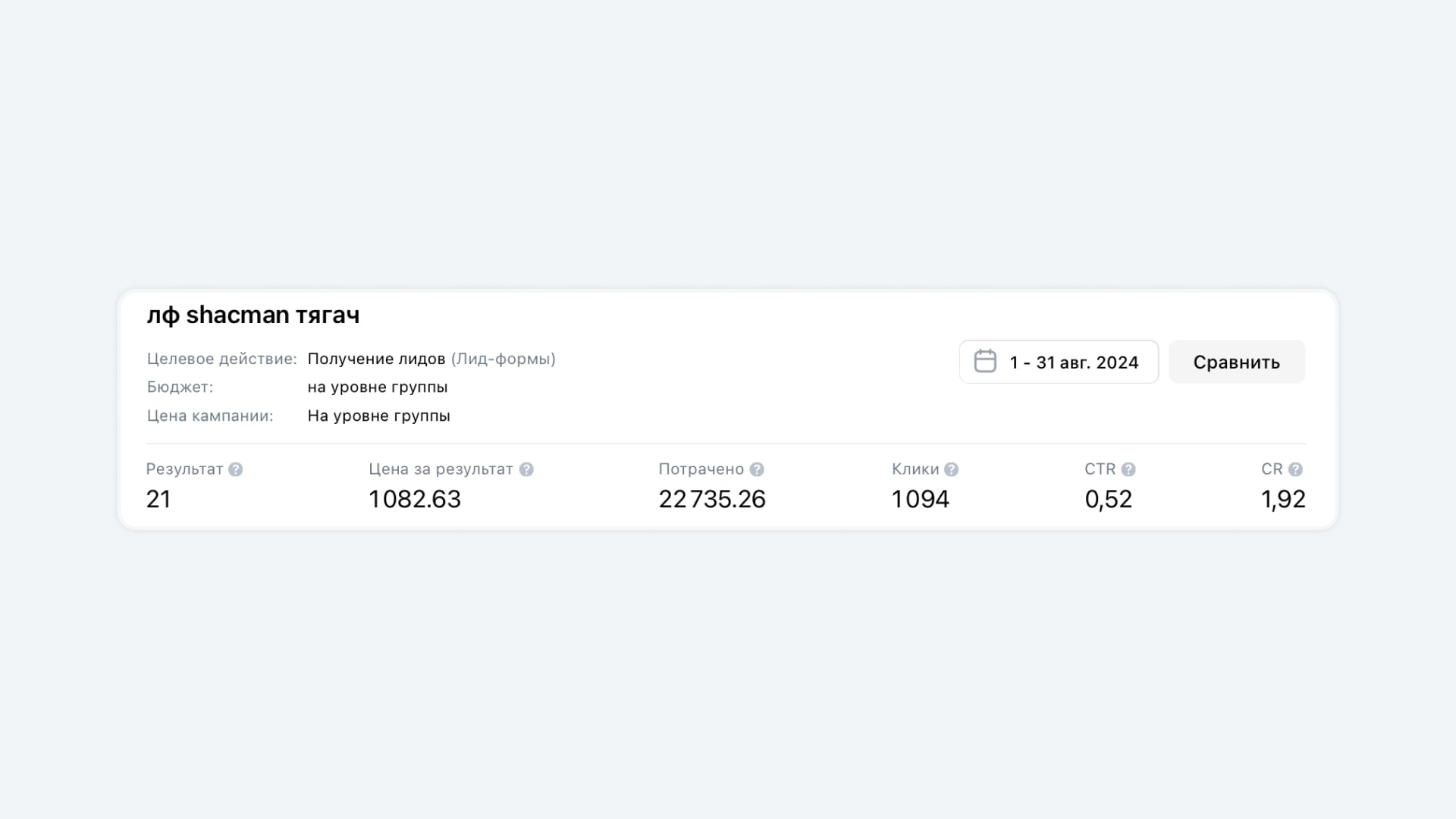Click the Цена за результат metric label
The width and height of the screenshot is (1456, 819).
[x=441, y=469]
